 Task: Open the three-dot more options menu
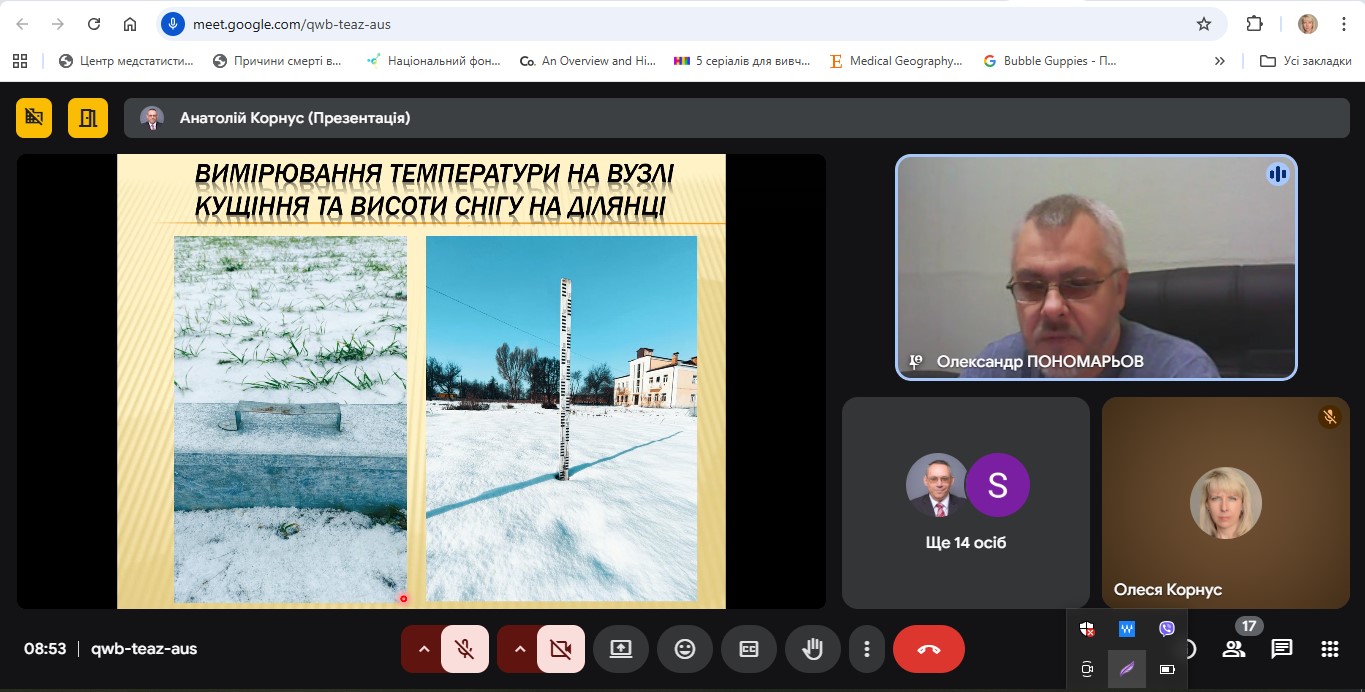867,649
